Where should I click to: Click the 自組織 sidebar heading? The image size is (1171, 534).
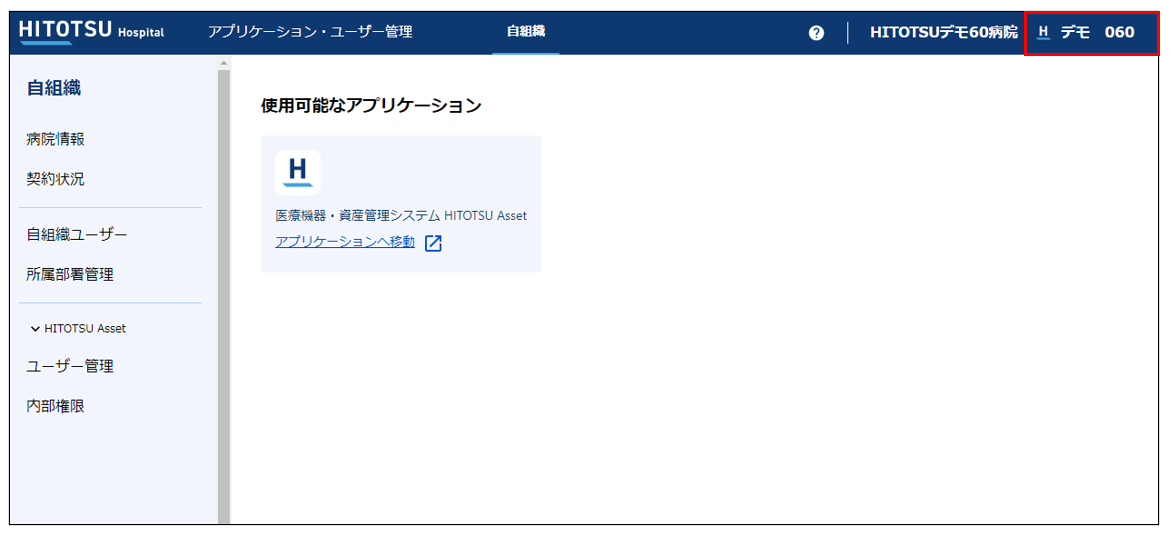coord(54,88)
